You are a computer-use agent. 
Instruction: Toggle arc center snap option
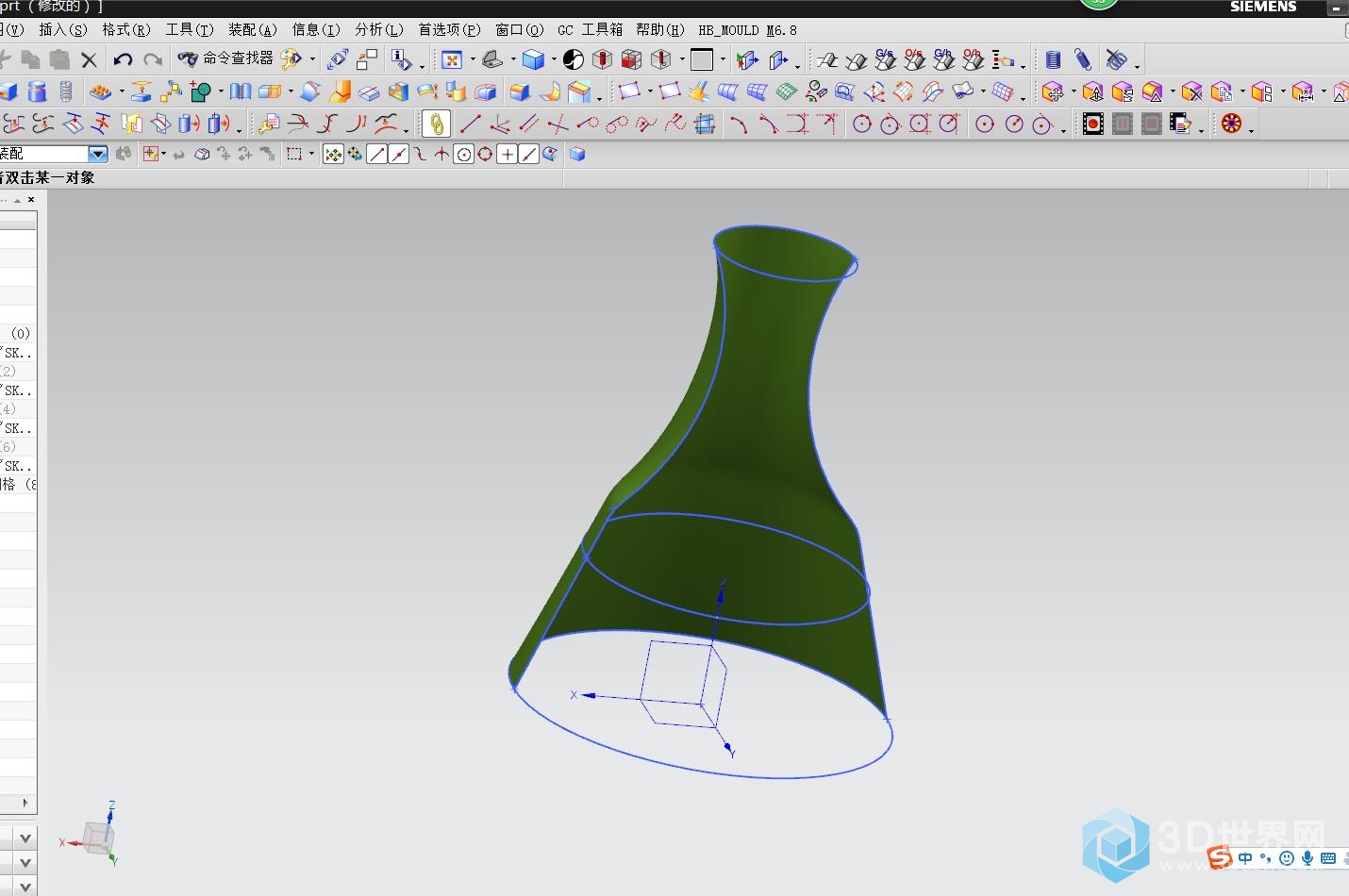click(463, 154)
